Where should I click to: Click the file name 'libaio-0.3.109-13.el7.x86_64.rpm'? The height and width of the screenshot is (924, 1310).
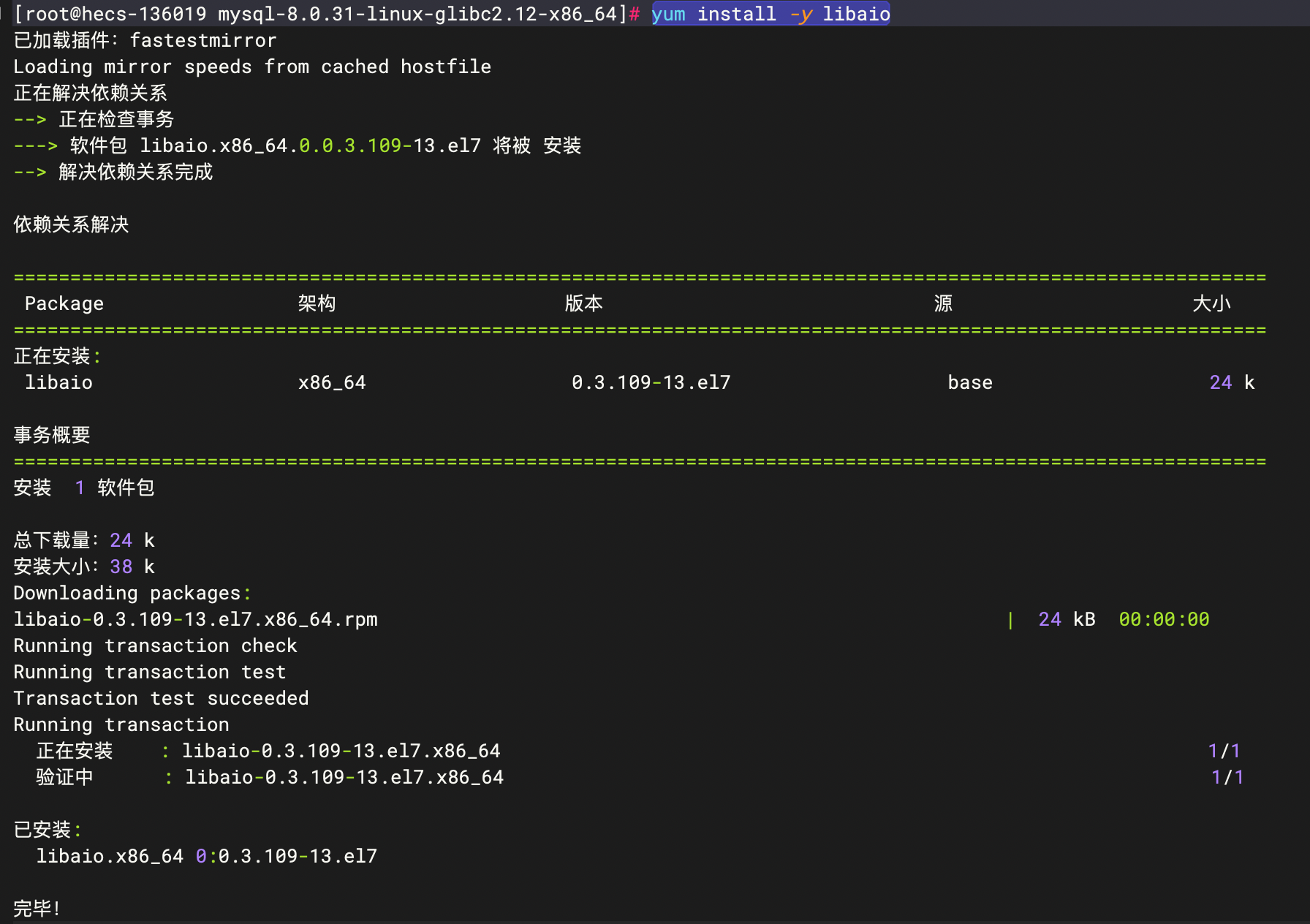coord(195,619)
